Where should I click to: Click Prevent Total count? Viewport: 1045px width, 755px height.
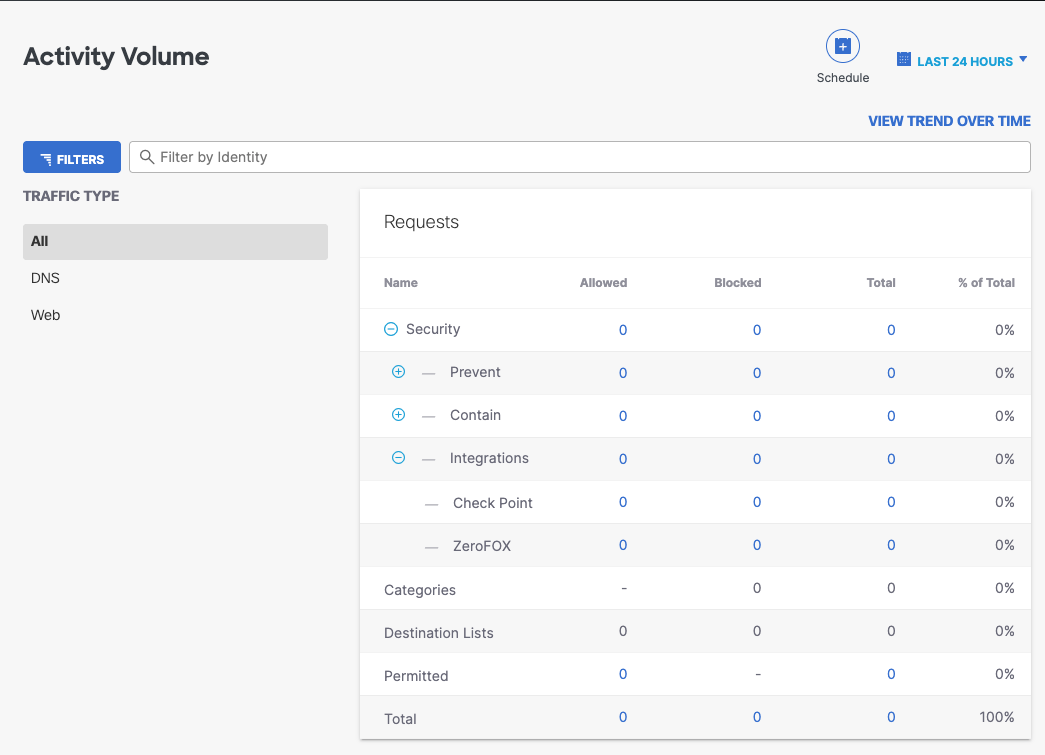pos(891,373)
